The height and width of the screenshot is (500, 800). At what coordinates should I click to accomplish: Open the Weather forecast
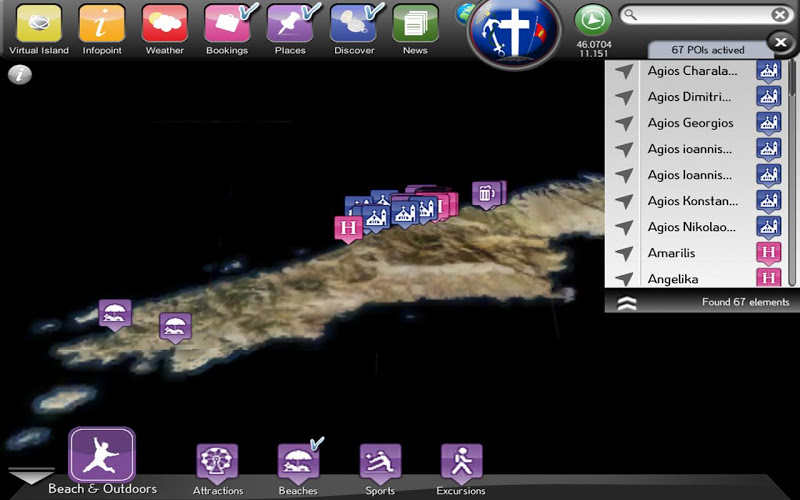(165, 24)
